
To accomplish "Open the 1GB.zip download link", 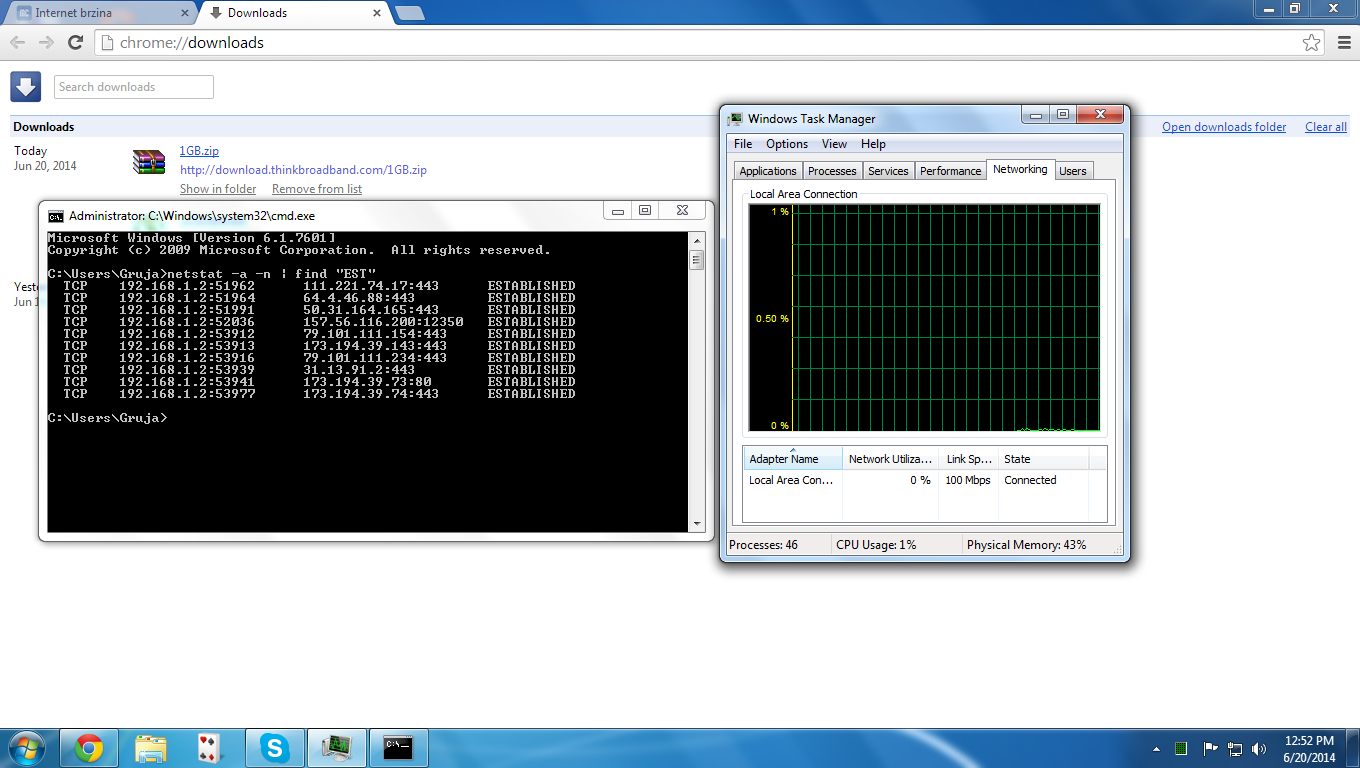I will [199, 151].
